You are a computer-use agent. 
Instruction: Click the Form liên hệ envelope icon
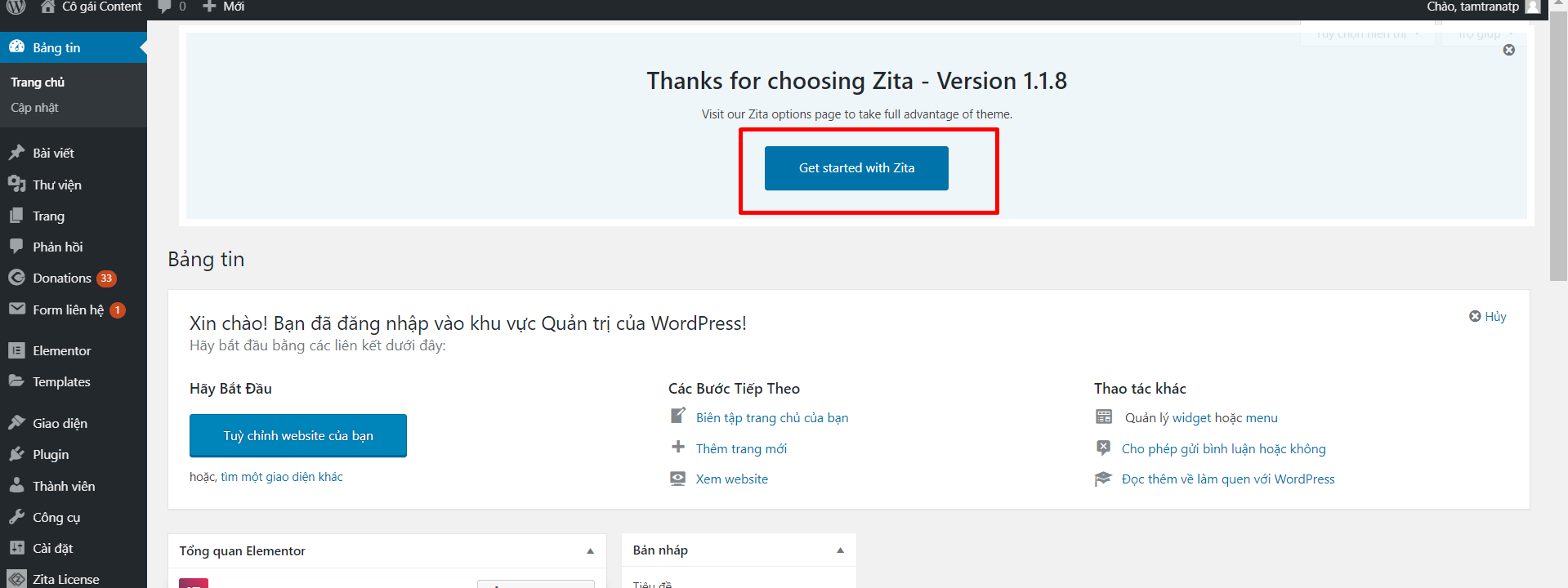tap(16, 309)
